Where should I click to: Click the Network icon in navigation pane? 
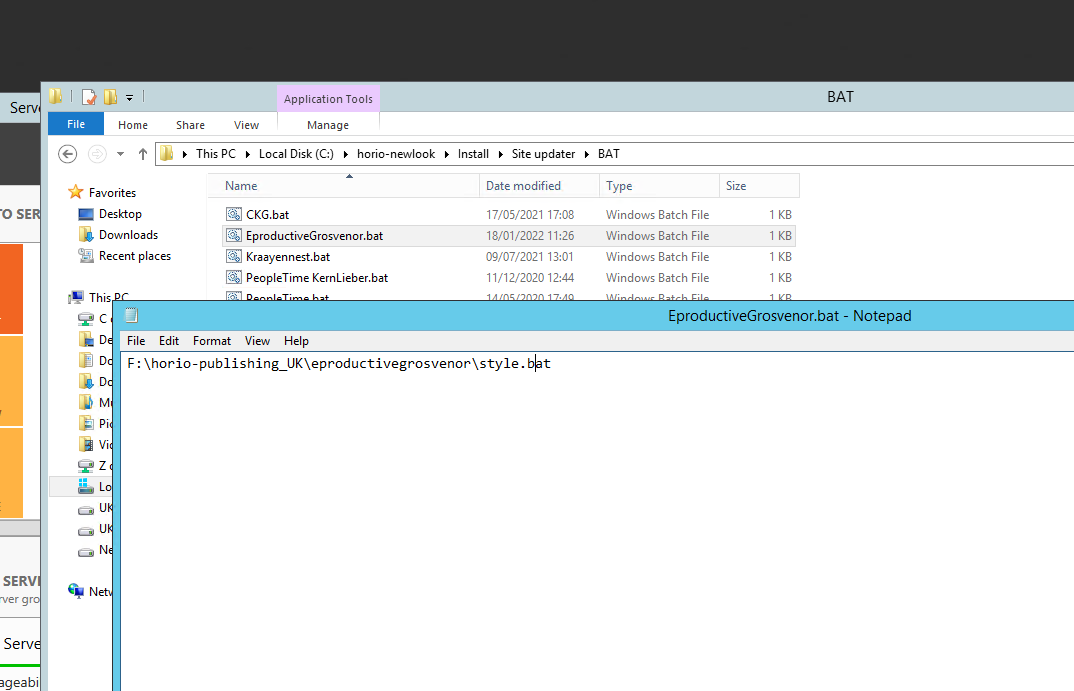[76, 591]
